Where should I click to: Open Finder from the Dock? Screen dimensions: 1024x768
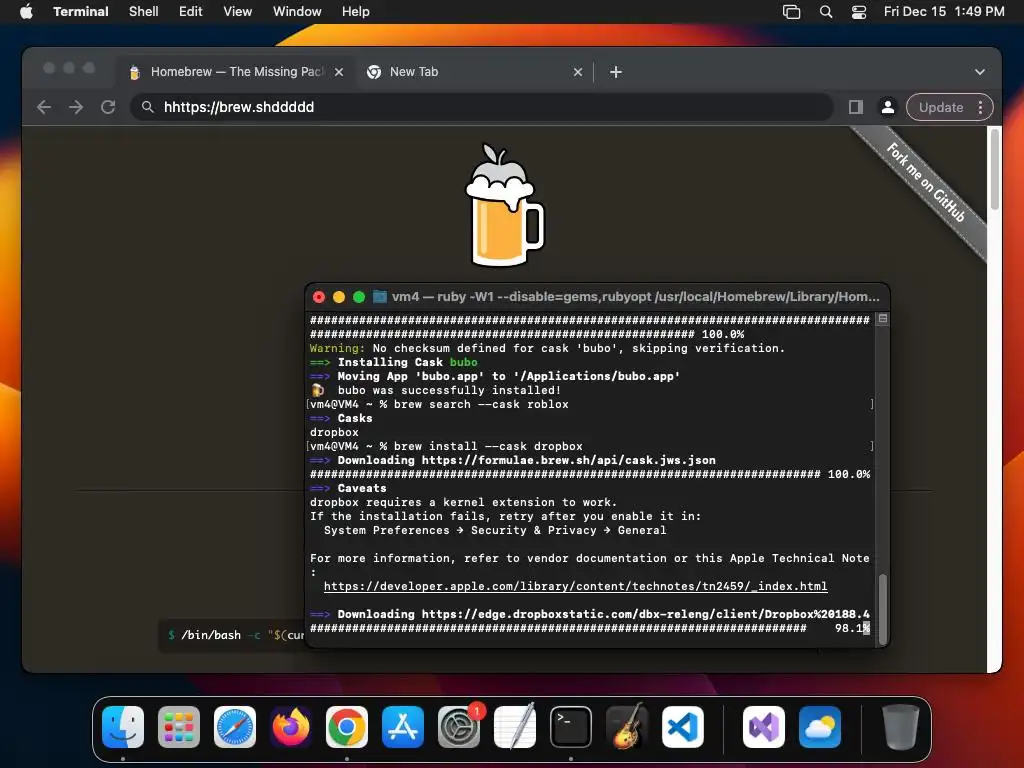pyautogui.click(x=123, y=727)
